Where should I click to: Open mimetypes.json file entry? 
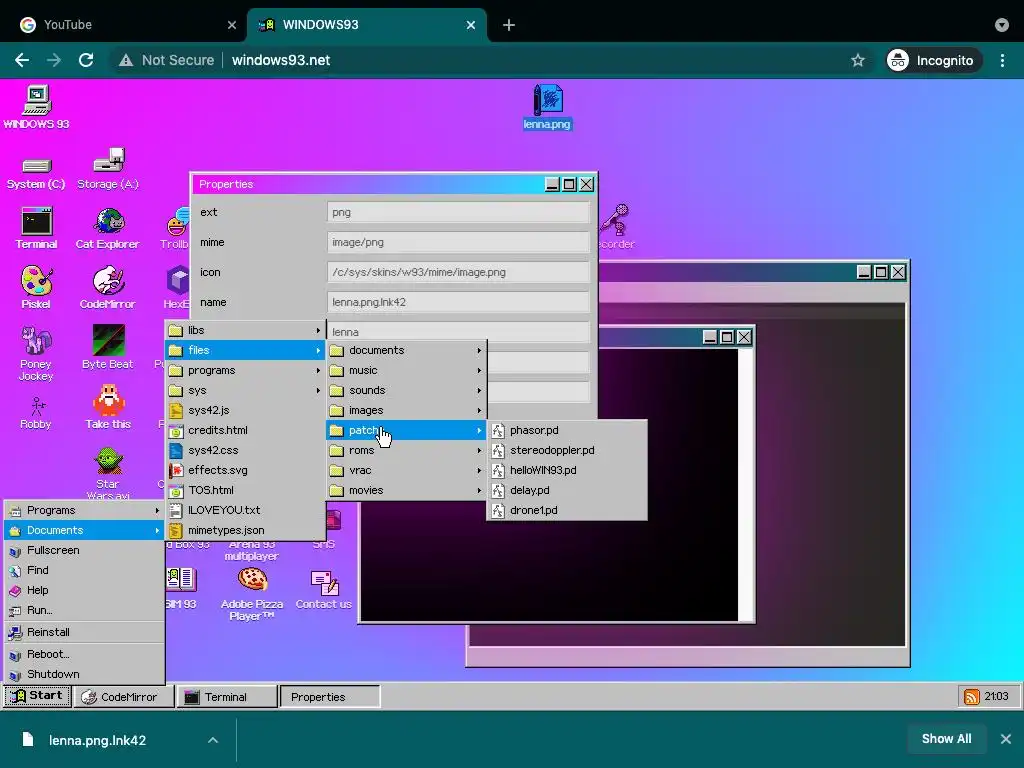(x=246, y=530)
